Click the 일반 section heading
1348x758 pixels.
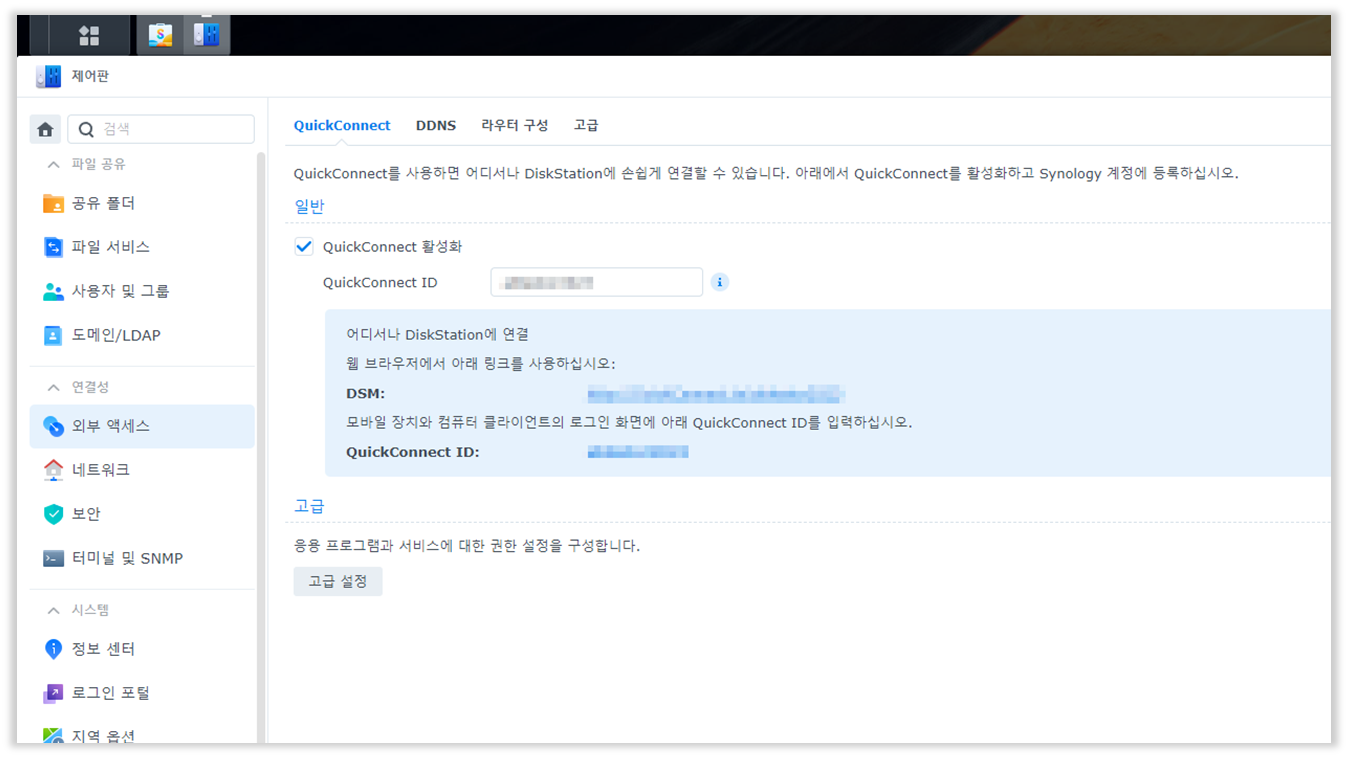(x=309, y=206)
